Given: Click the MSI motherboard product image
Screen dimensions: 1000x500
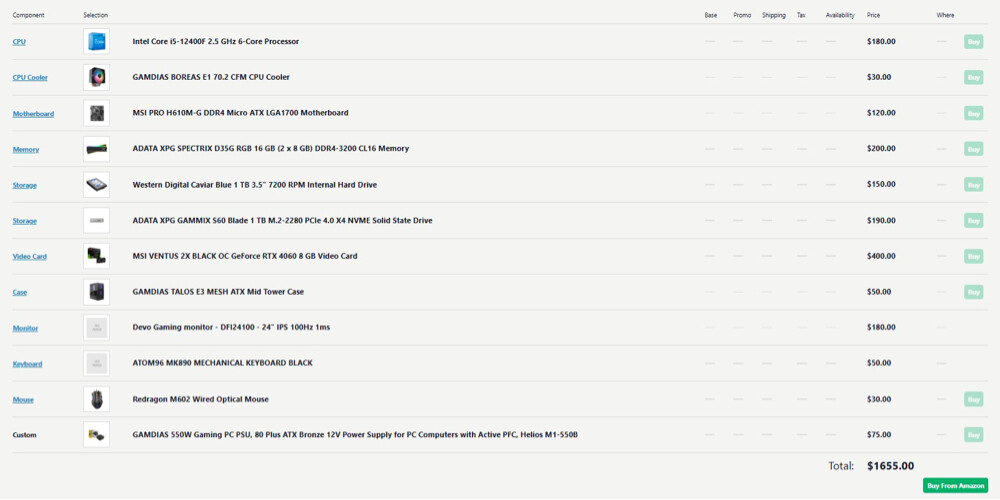Looking at the screenshot, I should click(96, 113).
